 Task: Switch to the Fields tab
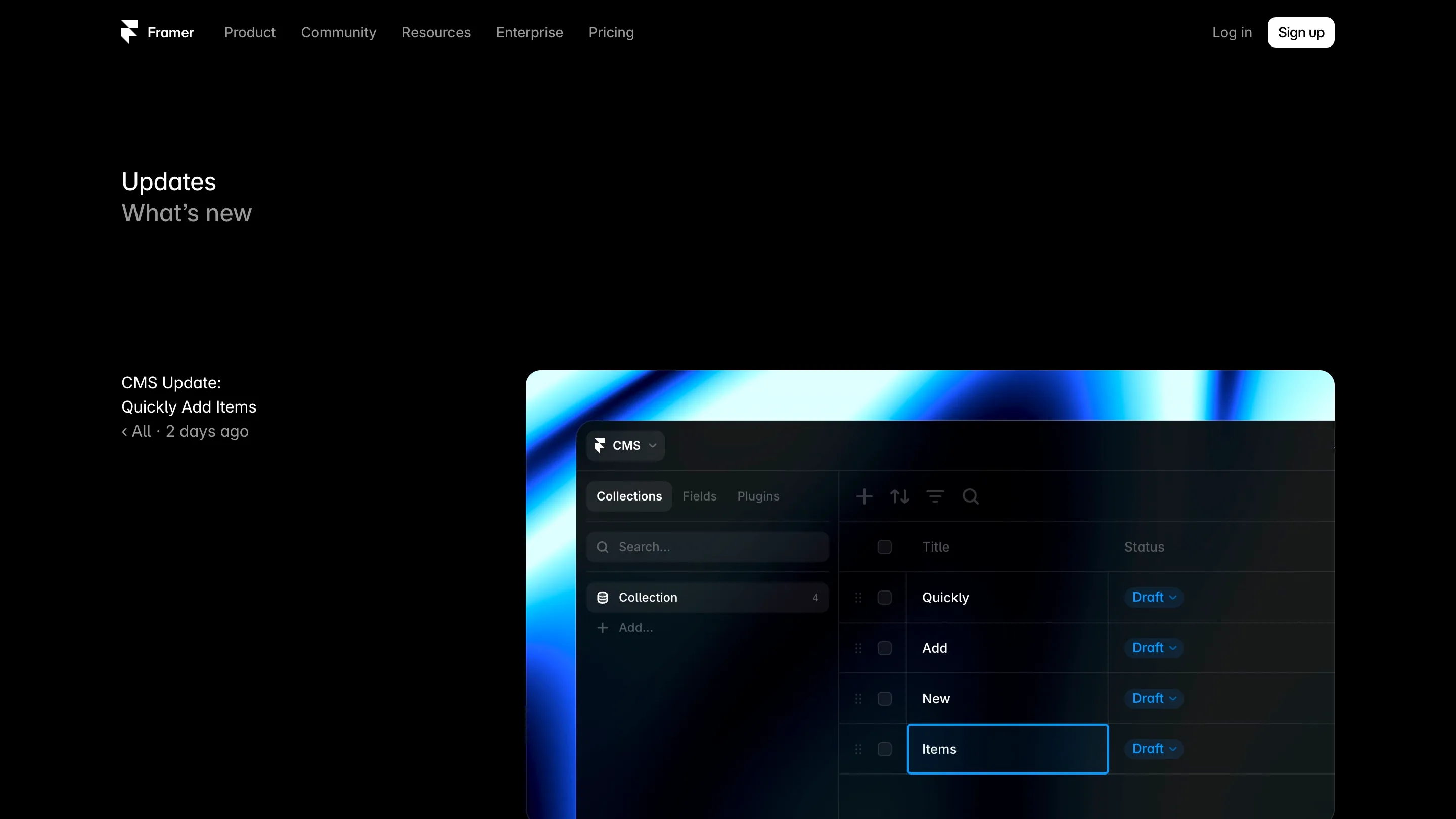click(699, 496)
